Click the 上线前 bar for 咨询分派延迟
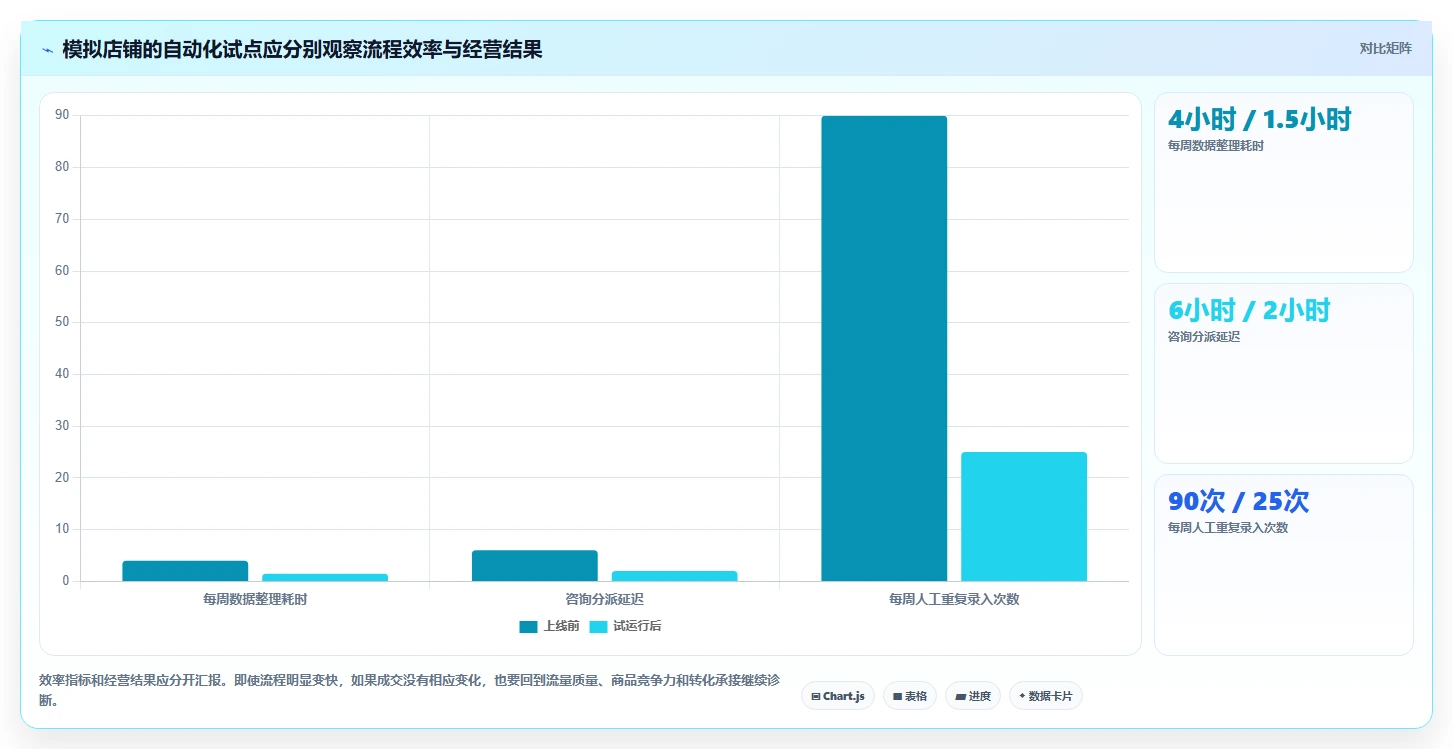This screenshot has width=1453, height=749. 535,565
